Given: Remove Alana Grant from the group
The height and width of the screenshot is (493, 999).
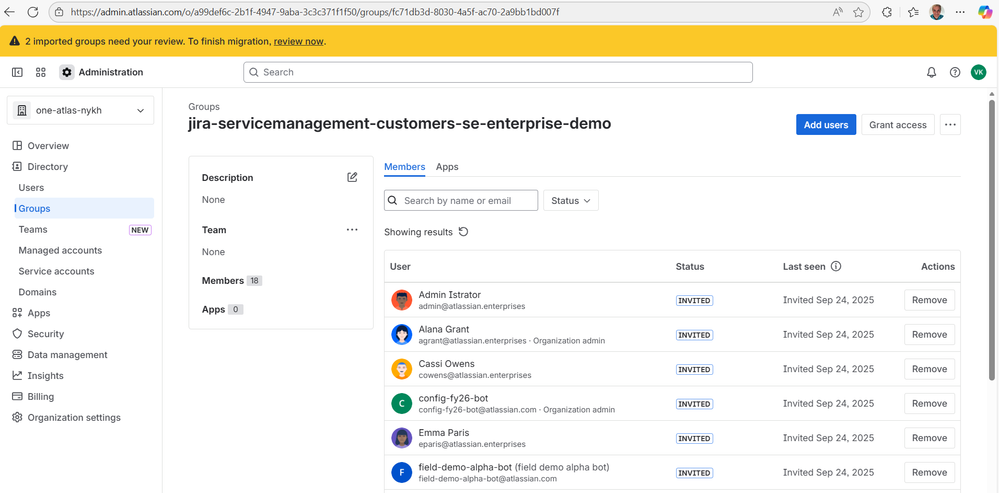Looking at the screenshot, I should 929,335.
